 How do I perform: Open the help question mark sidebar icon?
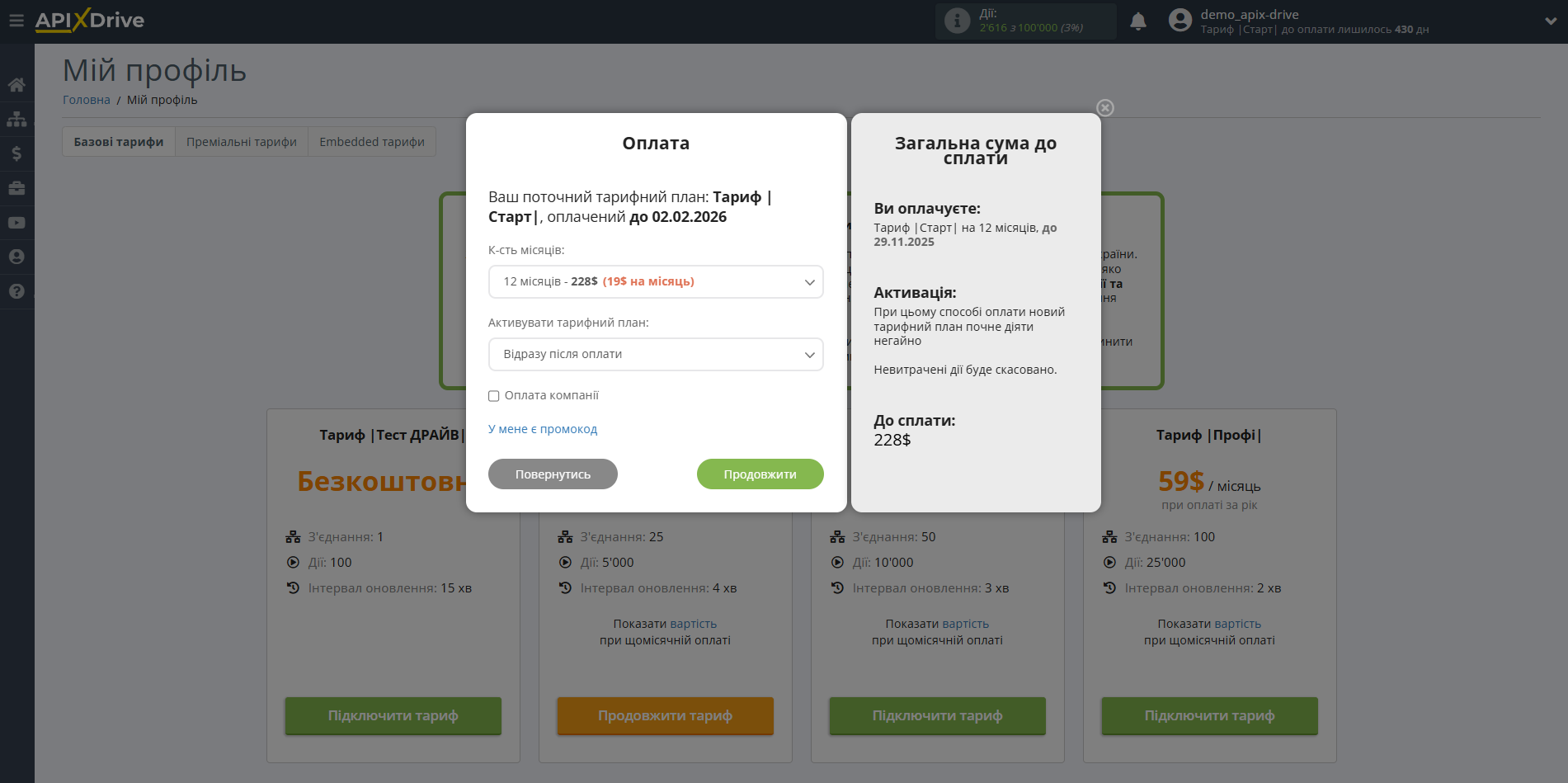[x=16, y=291]
